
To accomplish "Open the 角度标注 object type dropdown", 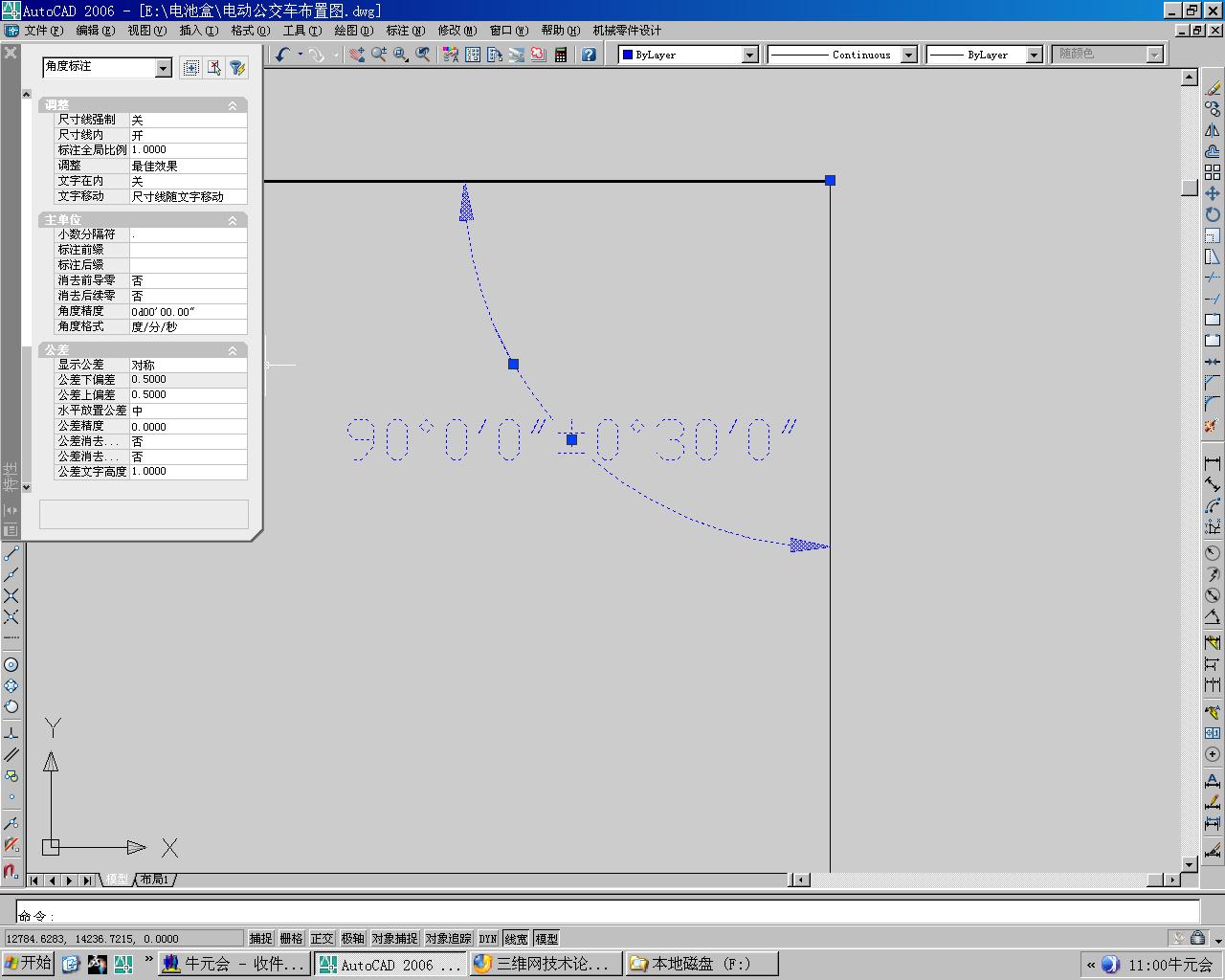I will 163,67.
